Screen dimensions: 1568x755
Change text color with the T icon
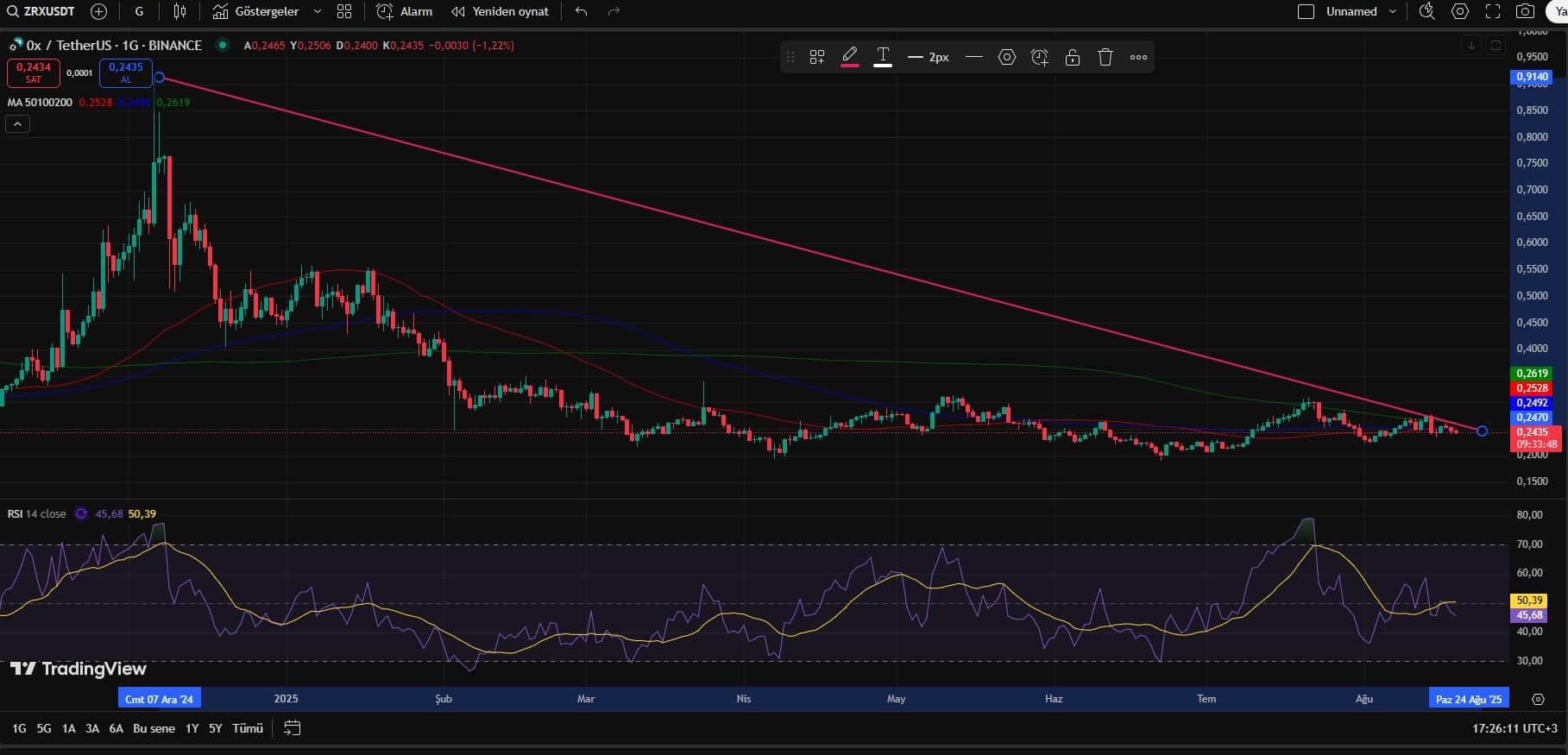coord(883,57)
